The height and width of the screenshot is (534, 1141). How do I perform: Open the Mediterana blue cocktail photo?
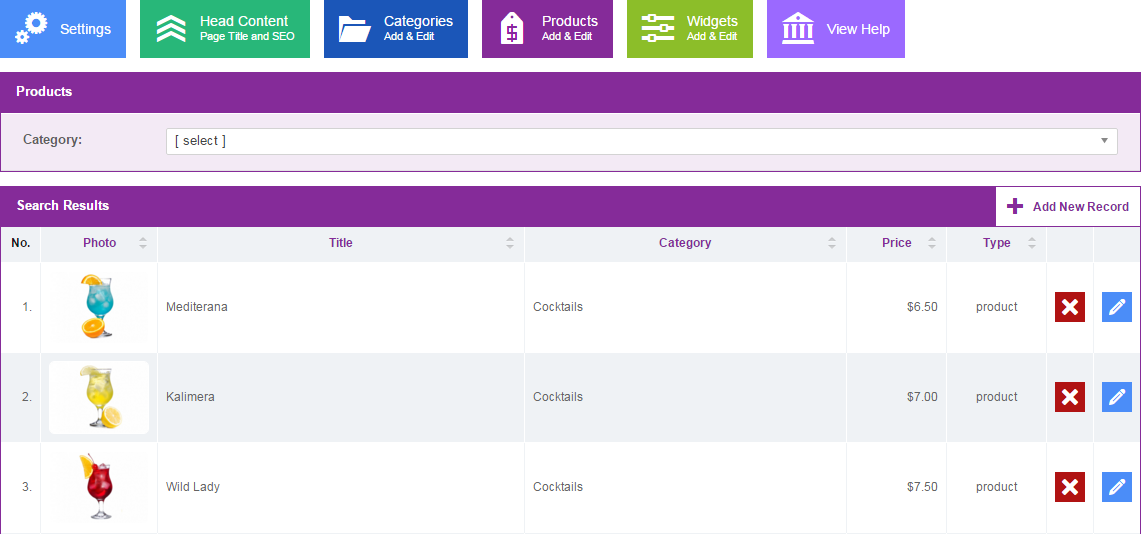coord(99,307)
